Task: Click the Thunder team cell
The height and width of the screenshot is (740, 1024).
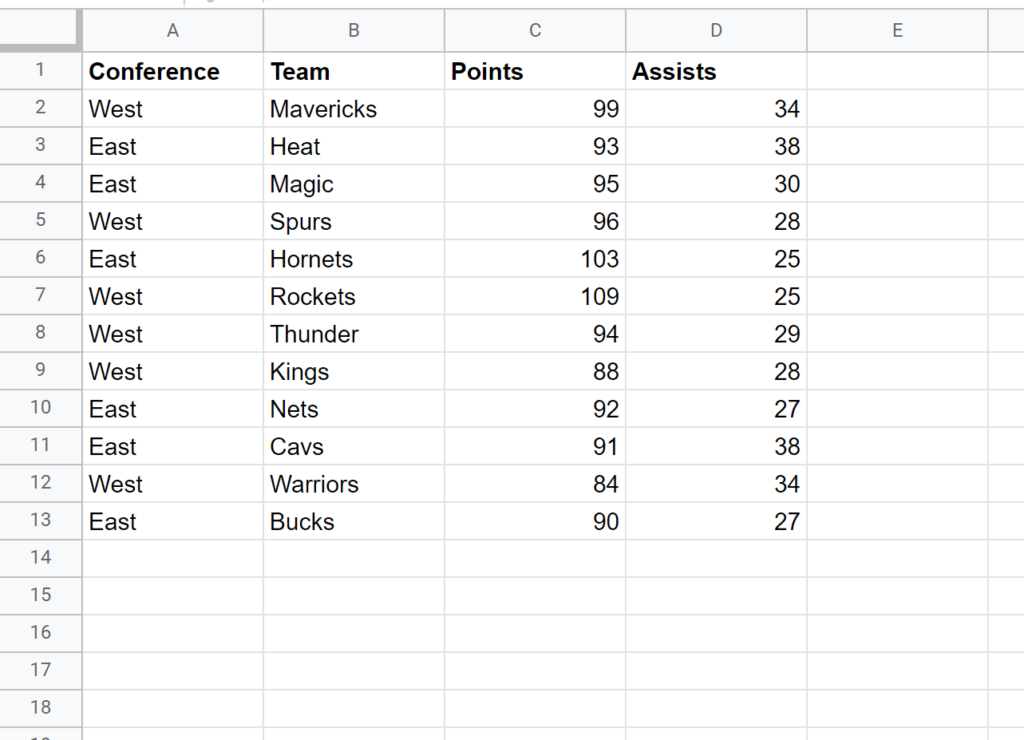Action: pos(354,334)
